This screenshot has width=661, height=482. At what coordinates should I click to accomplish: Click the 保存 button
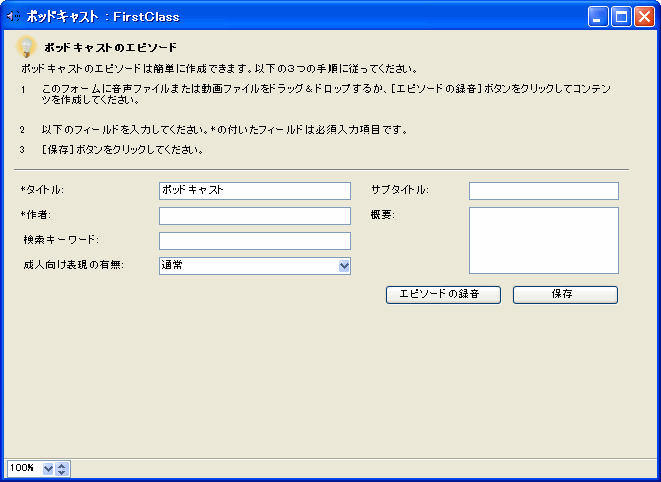click(565, 294)
